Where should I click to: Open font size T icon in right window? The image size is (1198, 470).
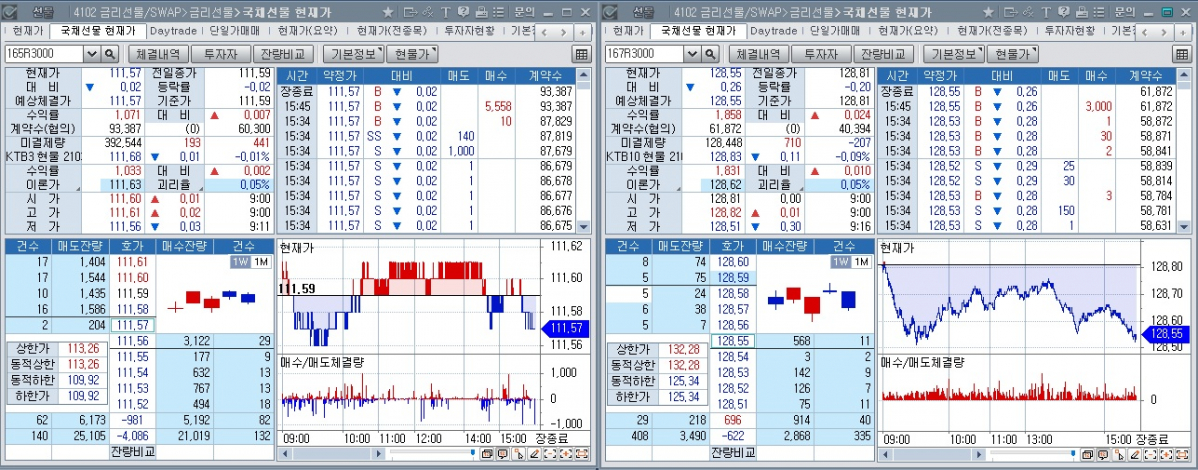pyautogui.click(x=1046, y=12)
